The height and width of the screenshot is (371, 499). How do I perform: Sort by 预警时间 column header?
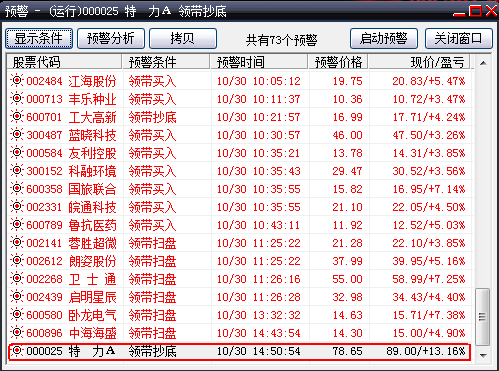tap(259, 62)
